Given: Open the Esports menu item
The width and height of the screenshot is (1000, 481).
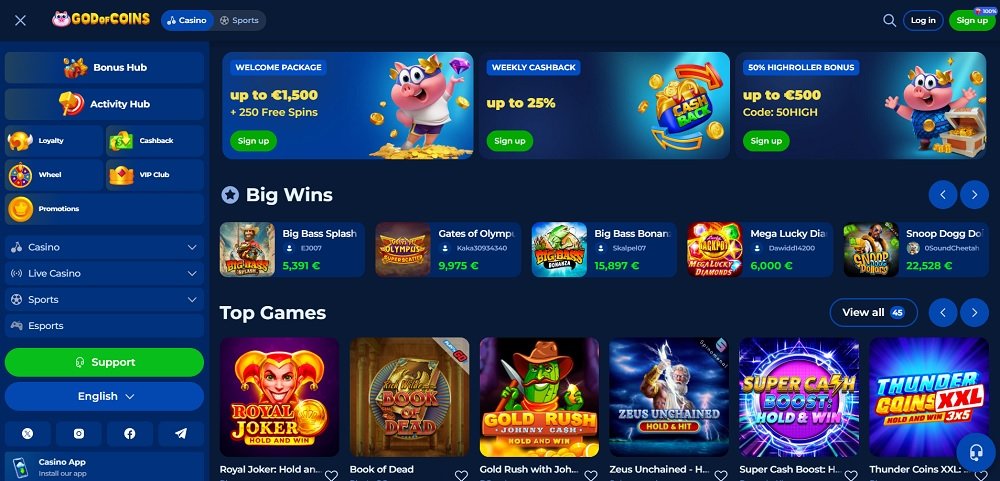Looking at the screenshot, I should [105, 325].
